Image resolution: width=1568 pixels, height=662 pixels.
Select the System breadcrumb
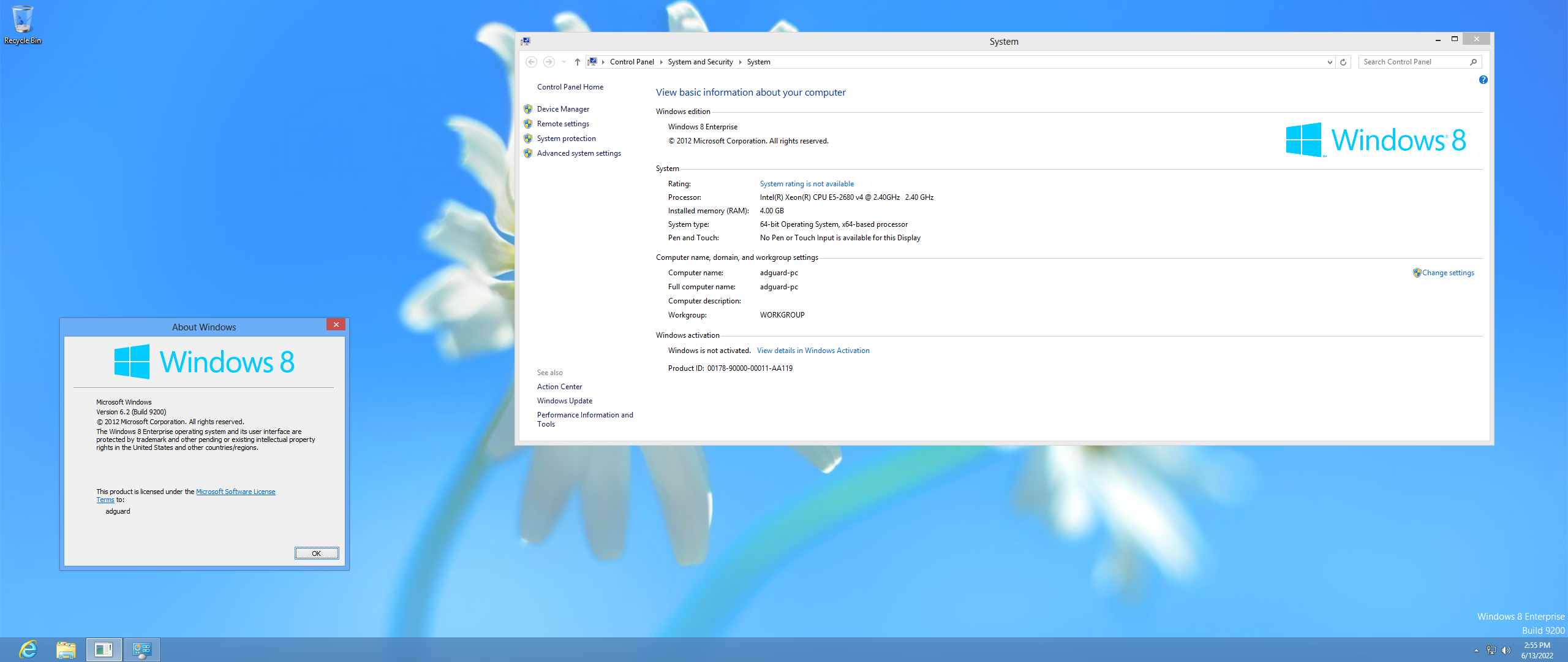pyautogui.click(x=758, y=62)
